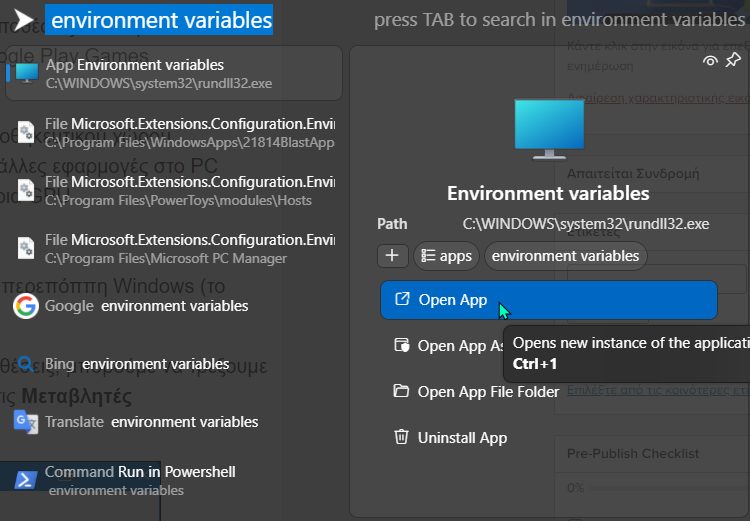Select File result in WindowsApps 21814BlastApp folder
Screen dimensions: 750x521
coord(174,133)
